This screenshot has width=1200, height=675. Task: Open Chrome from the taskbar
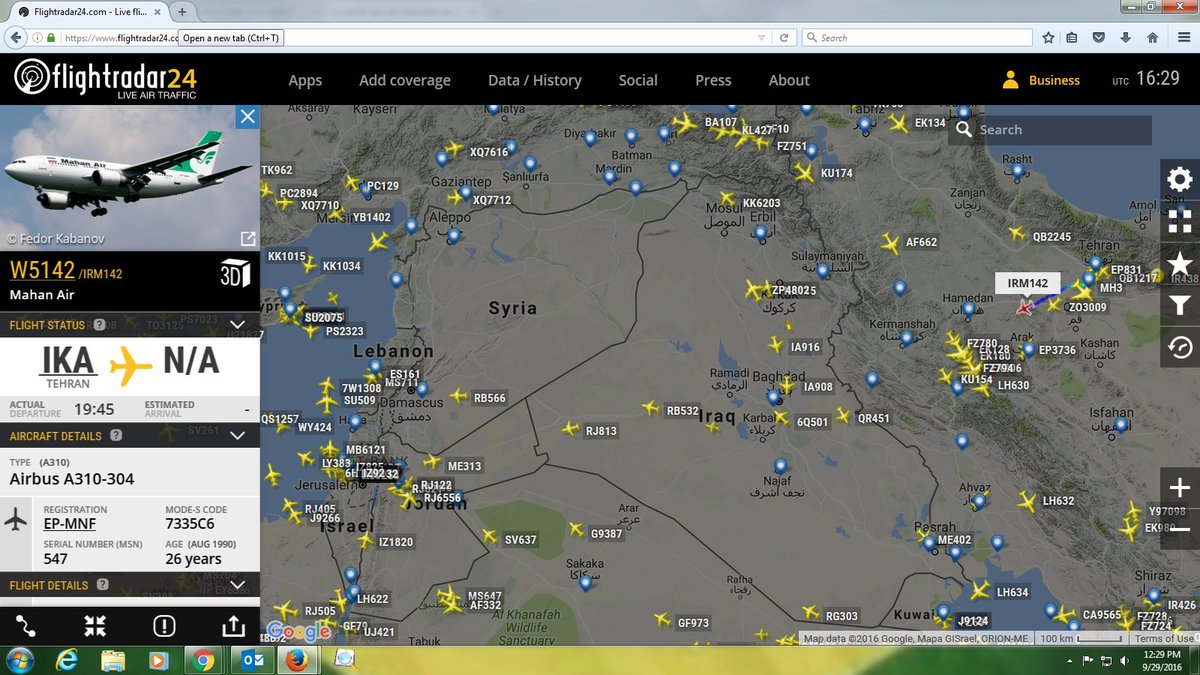(x=203, y=660)
